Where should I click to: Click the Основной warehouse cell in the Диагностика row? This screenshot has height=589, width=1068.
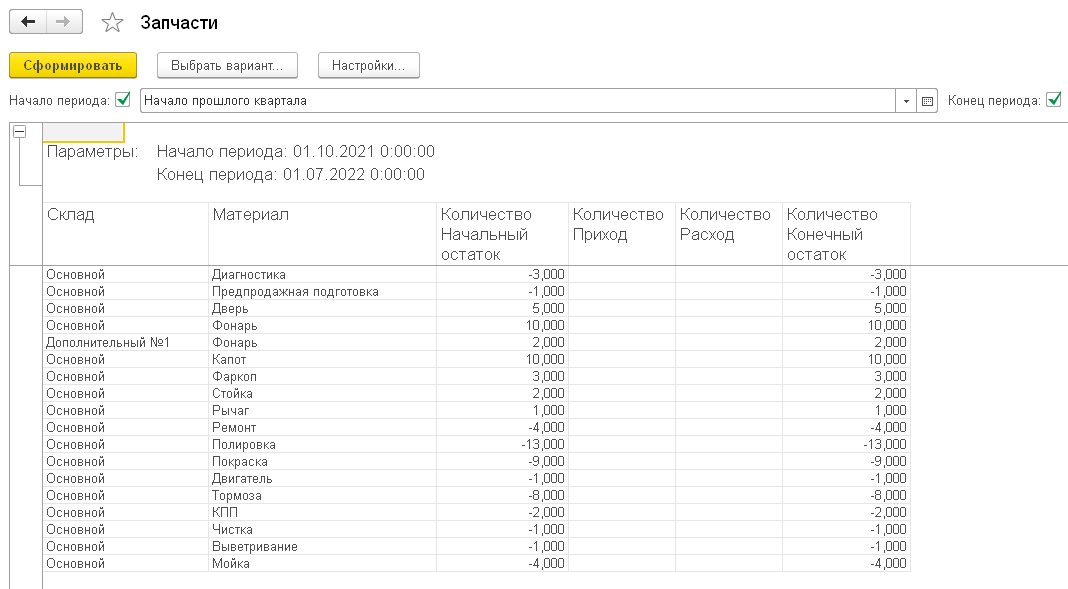(125, 274)
